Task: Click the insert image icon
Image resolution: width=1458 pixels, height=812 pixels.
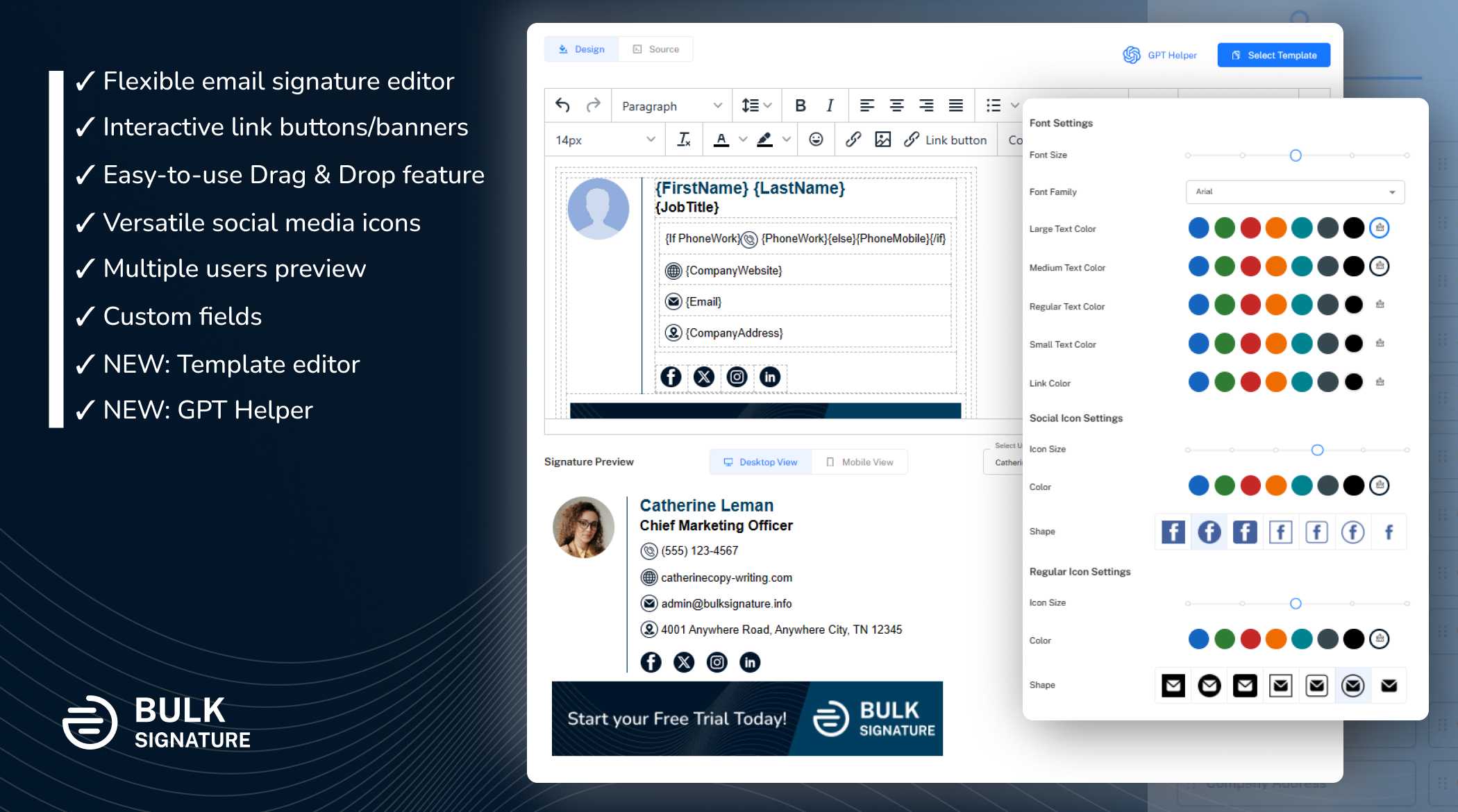Action: [882, 139]
